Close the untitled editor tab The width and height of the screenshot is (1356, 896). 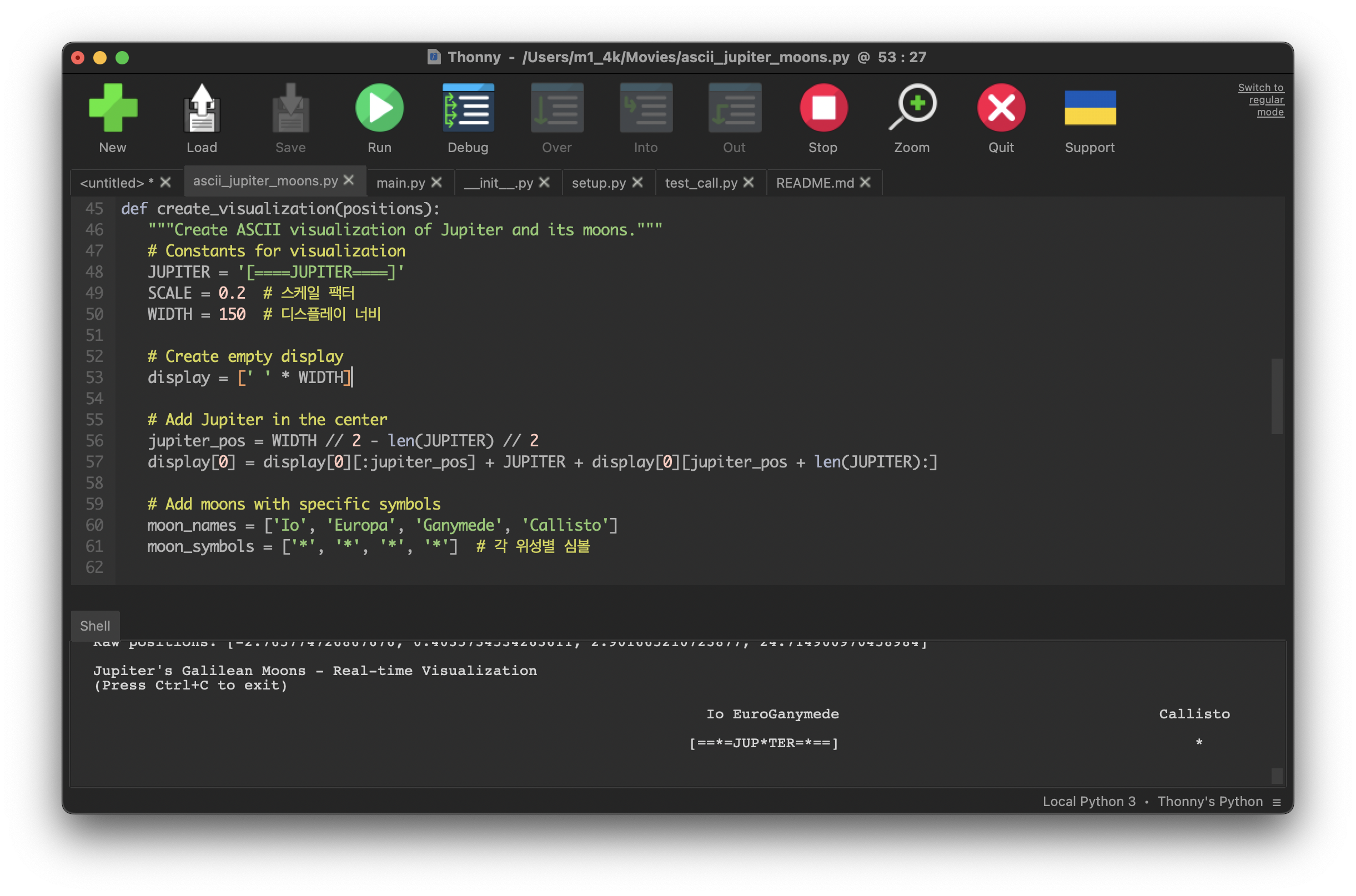tap(165, 182)
